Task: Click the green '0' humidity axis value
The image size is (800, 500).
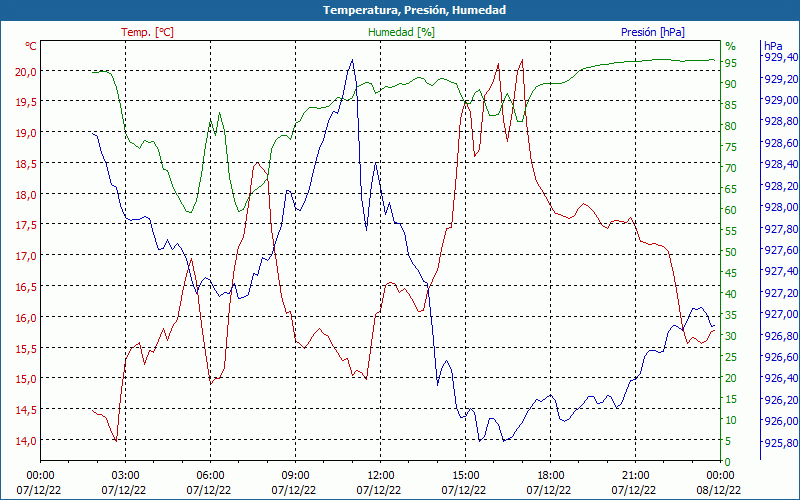Action: (728, 462)
